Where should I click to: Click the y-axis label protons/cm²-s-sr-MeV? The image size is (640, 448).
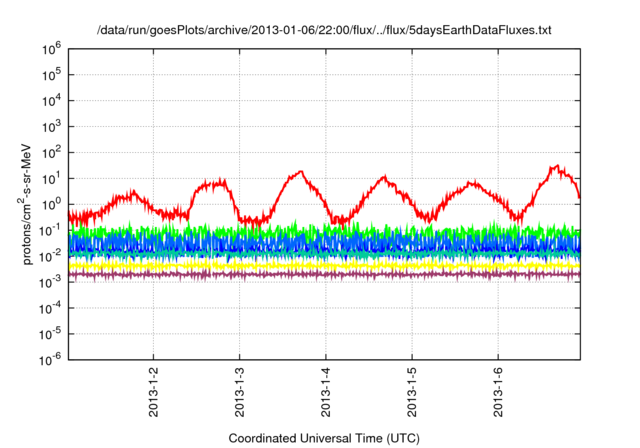click(27, 204)
